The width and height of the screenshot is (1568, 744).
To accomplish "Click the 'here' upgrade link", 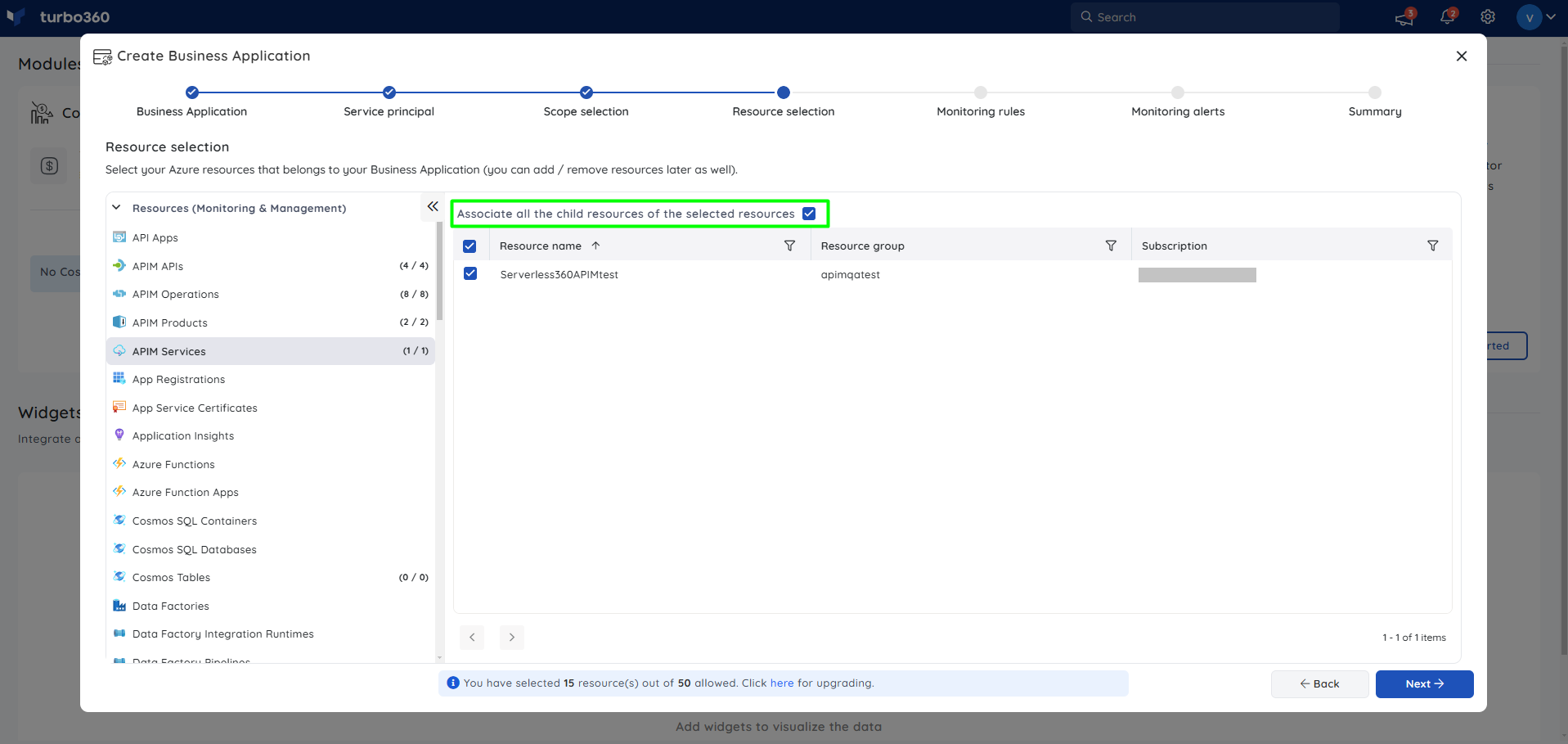I will point(782,683).
